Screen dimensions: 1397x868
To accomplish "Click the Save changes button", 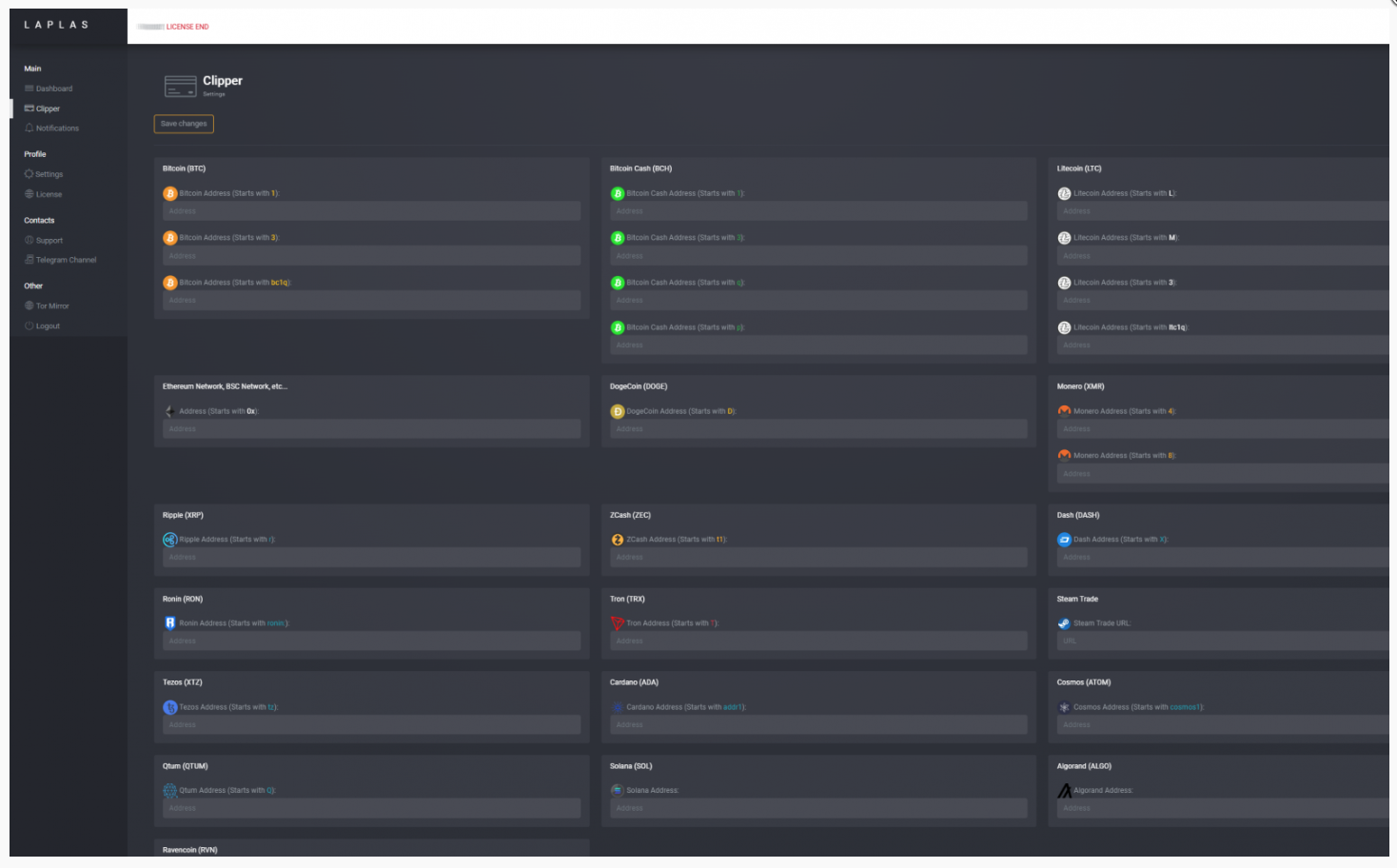I will [184, 124].
